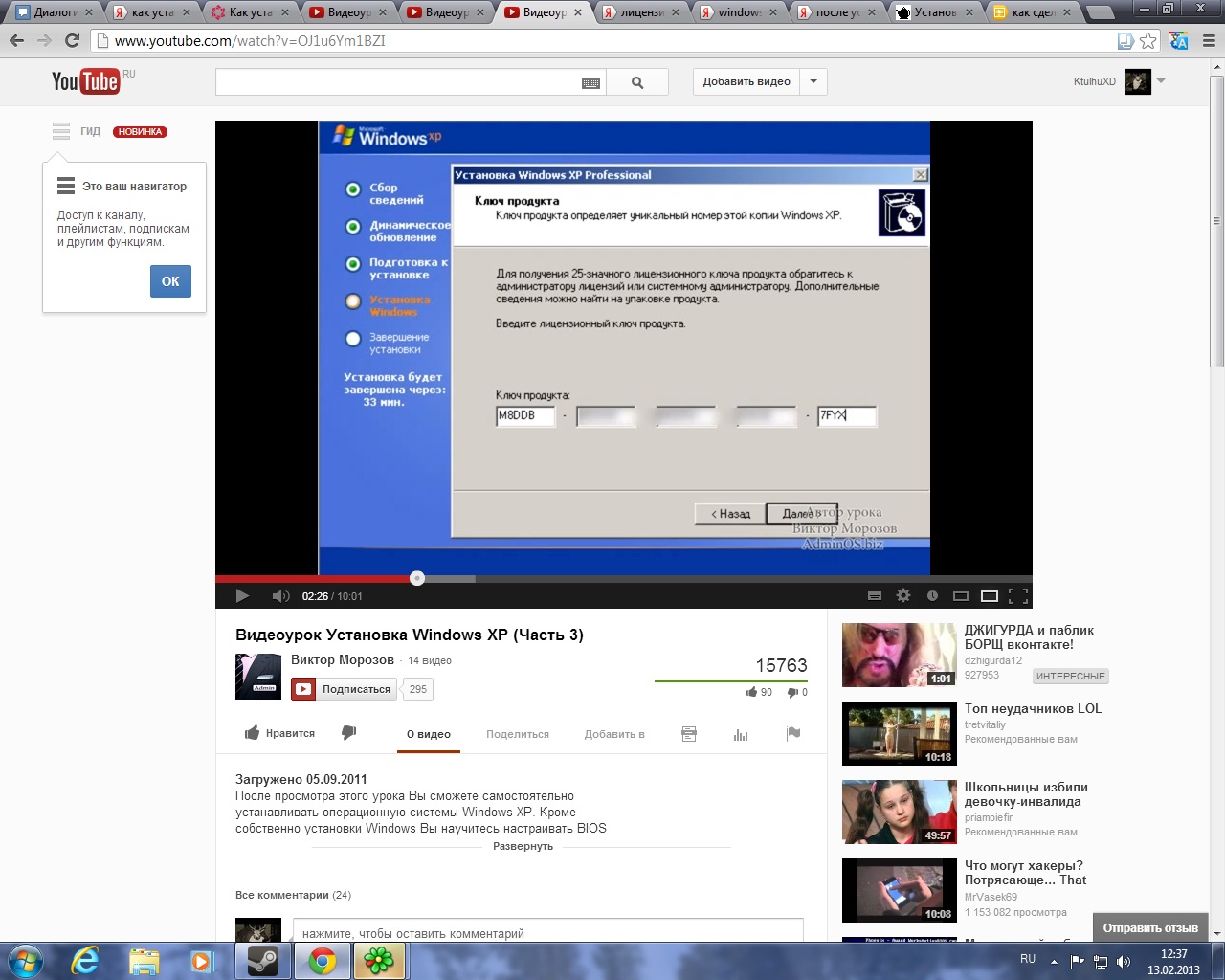
Task: Seek using the video progress bar handle
Action: pos(417,578)
